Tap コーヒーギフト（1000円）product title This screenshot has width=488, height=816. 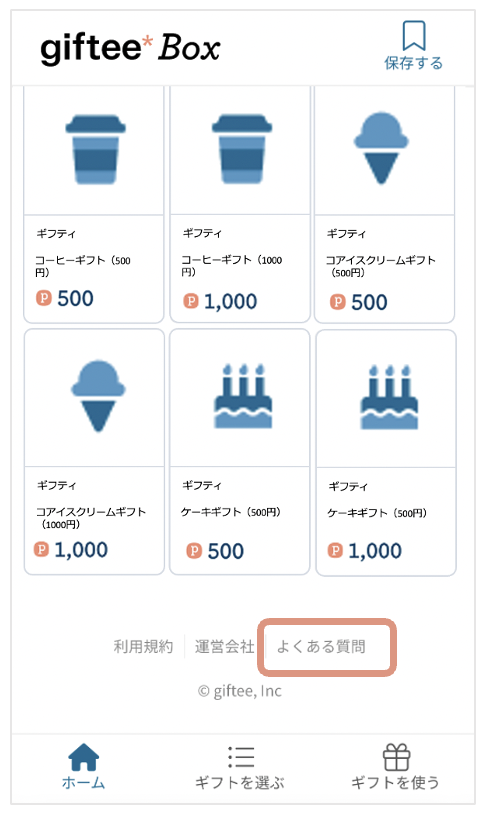click(232, 265)
